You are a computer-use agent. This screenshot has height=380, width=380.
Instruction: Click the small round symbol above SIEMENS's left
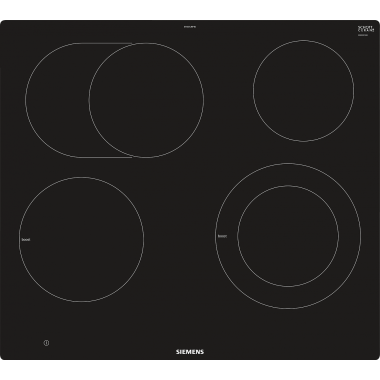pyautogui.click(x=46, y=343)
